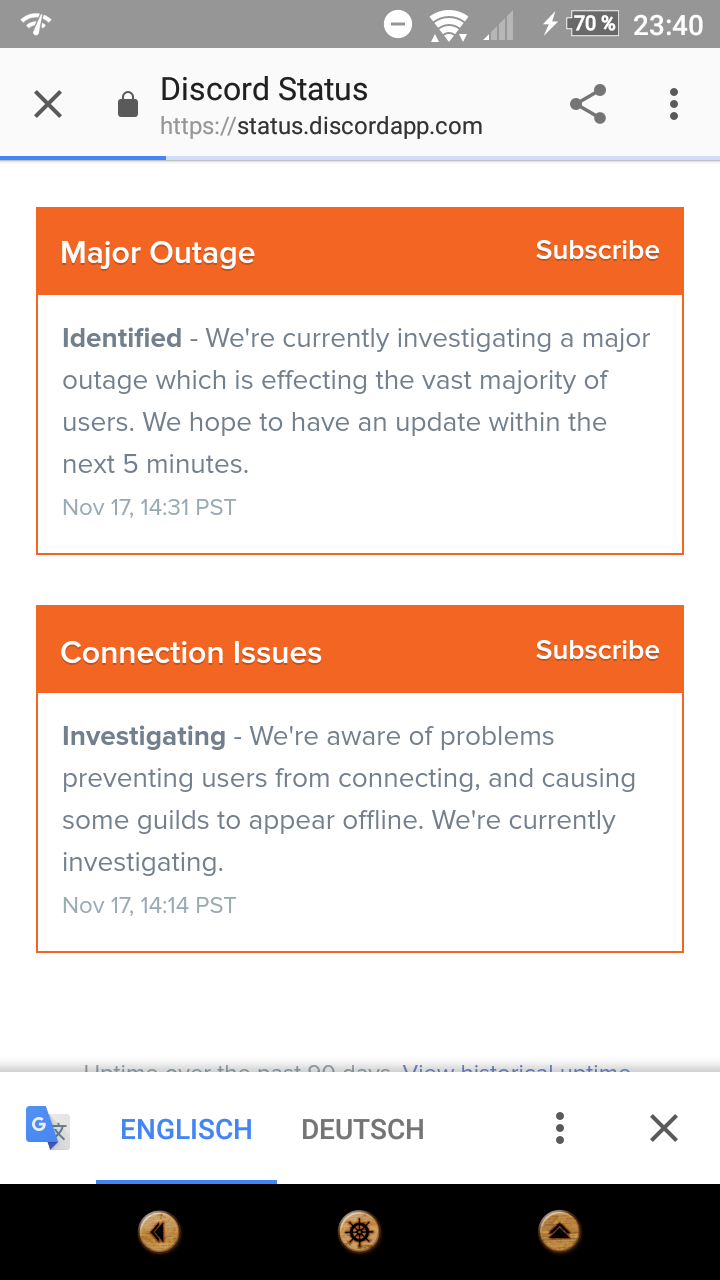Open the Major Outage incident title
The height and width of the screenshot is (1280, 720).
click(158, 253)
